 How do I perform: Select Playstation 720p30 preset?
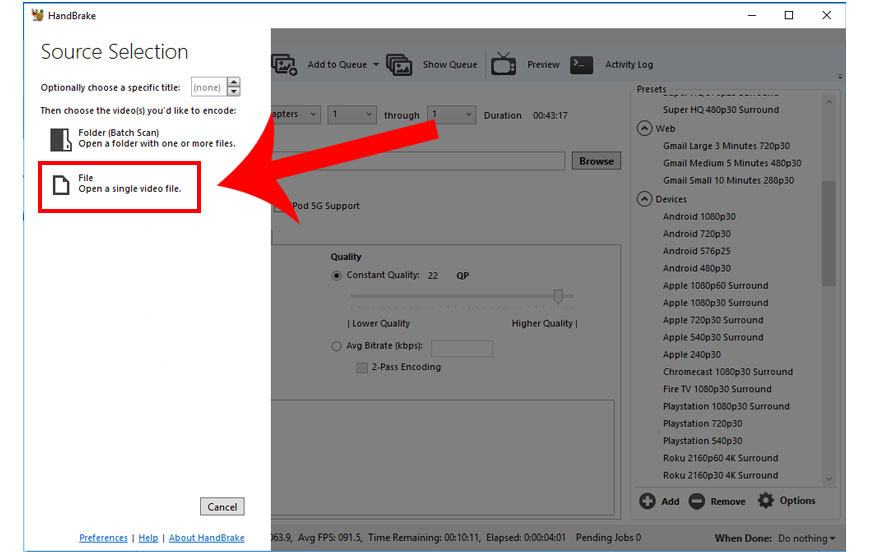point(702,424)
